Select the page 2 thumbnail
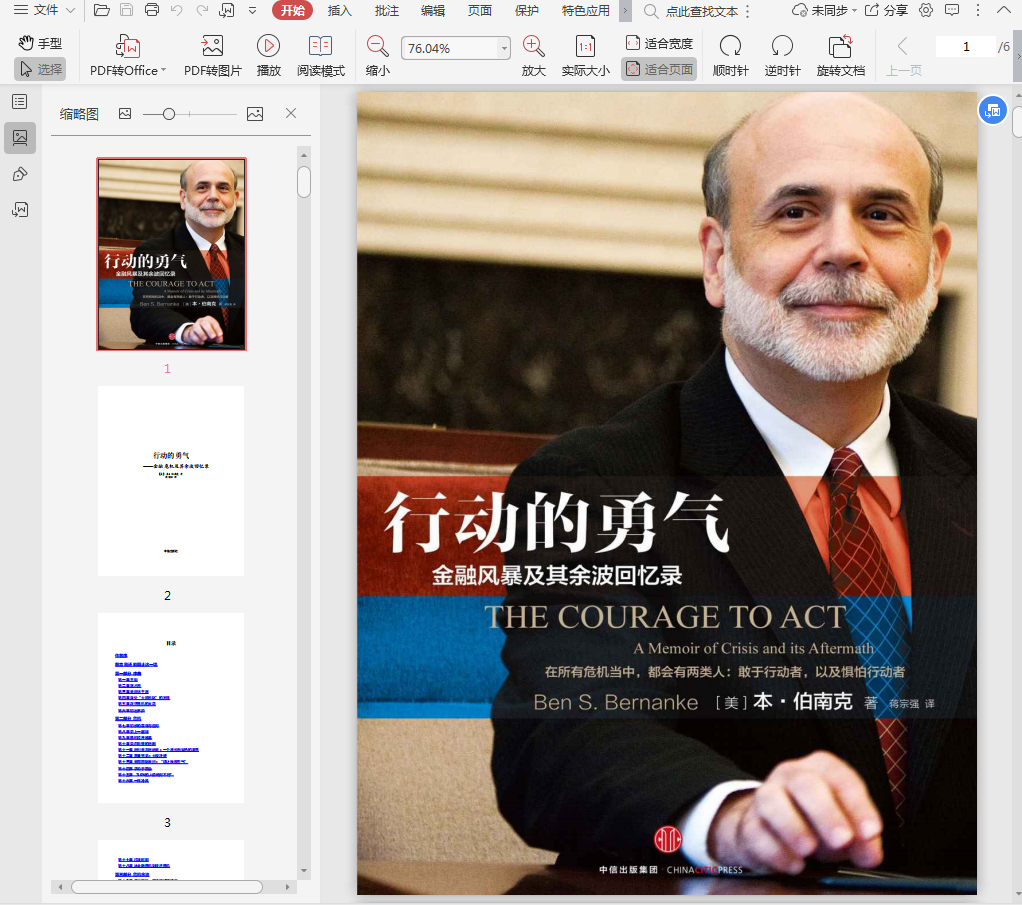 point(171,481)
